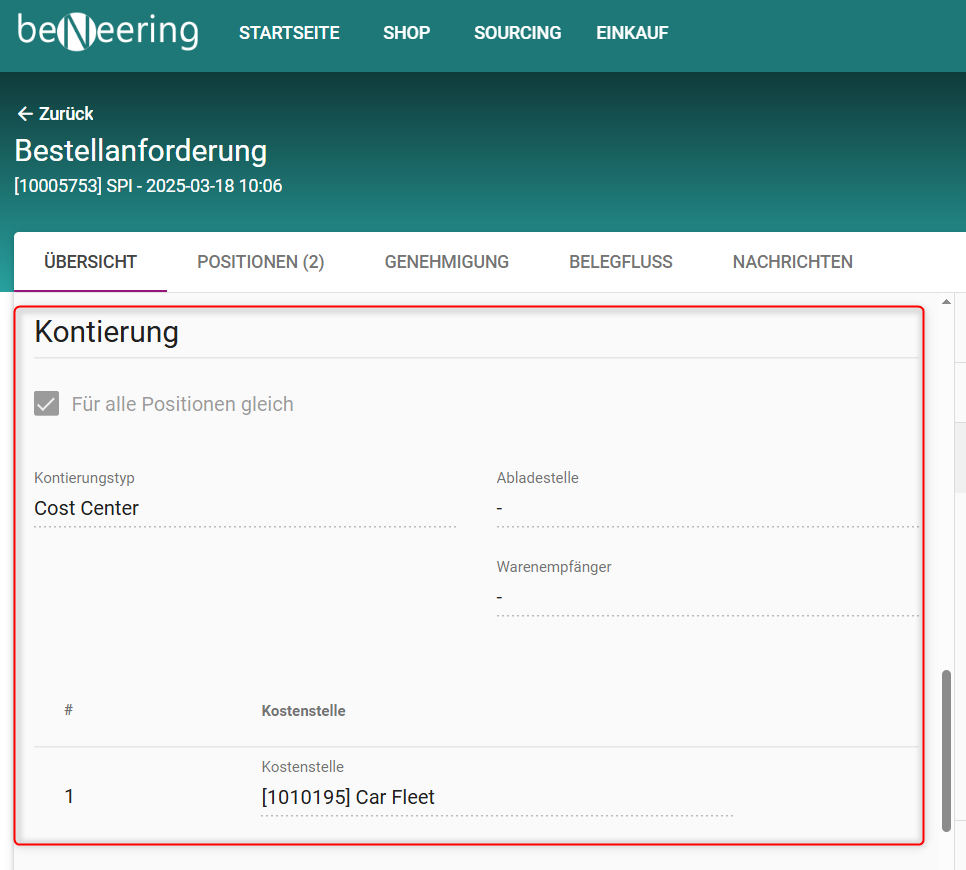Screen dimensions: 966x870
Task: Click the vertical scrollbar thumb
Action: 946,750
